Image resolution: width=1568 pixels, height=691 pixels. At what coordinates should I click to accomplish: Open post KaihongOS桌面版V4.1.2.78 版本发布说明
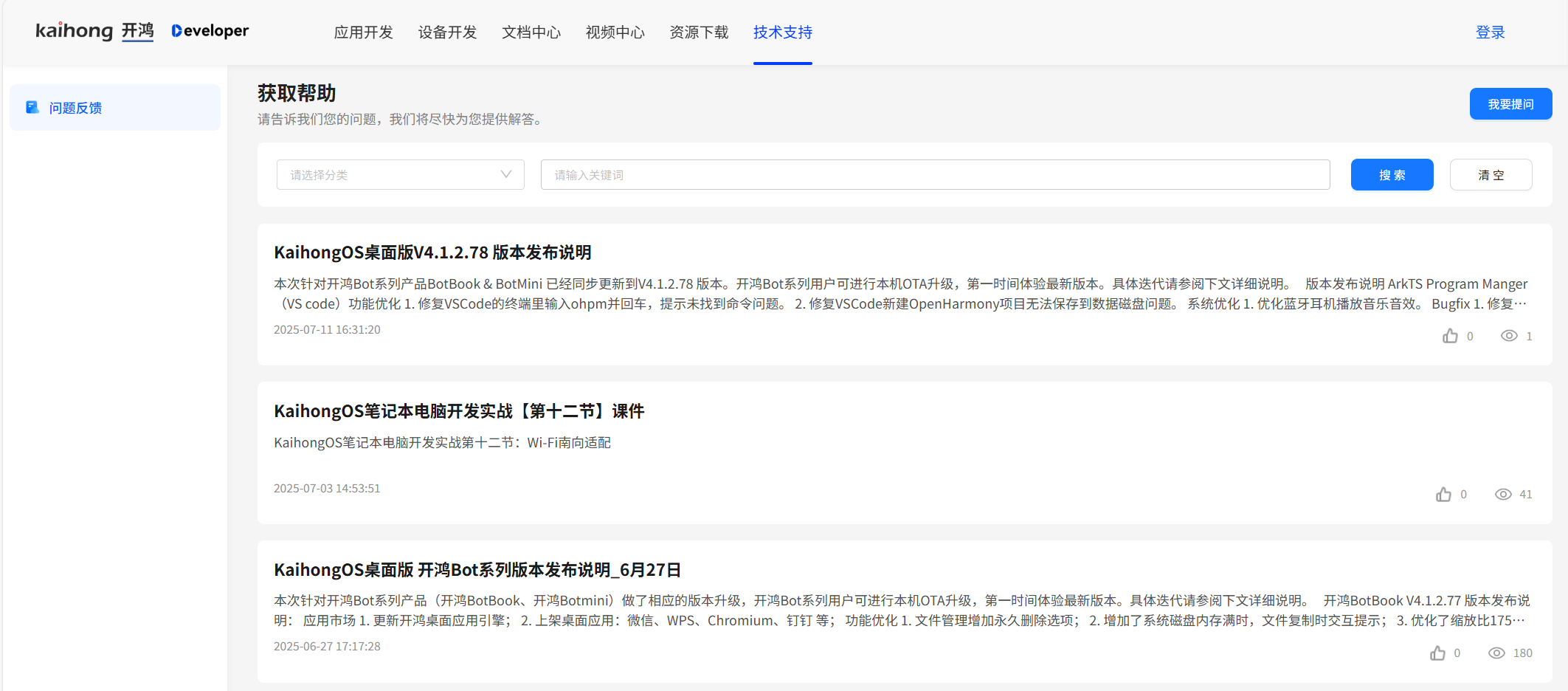pos(432,252)
